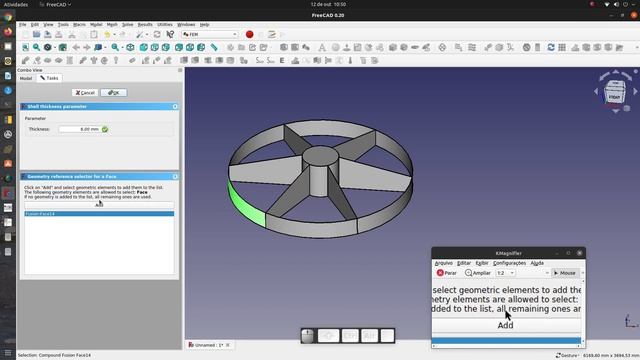This screenshot has height=360, width=640.
Task: Open the dropdown arrow beside the link navigation icon
Action: coord(105,48)
